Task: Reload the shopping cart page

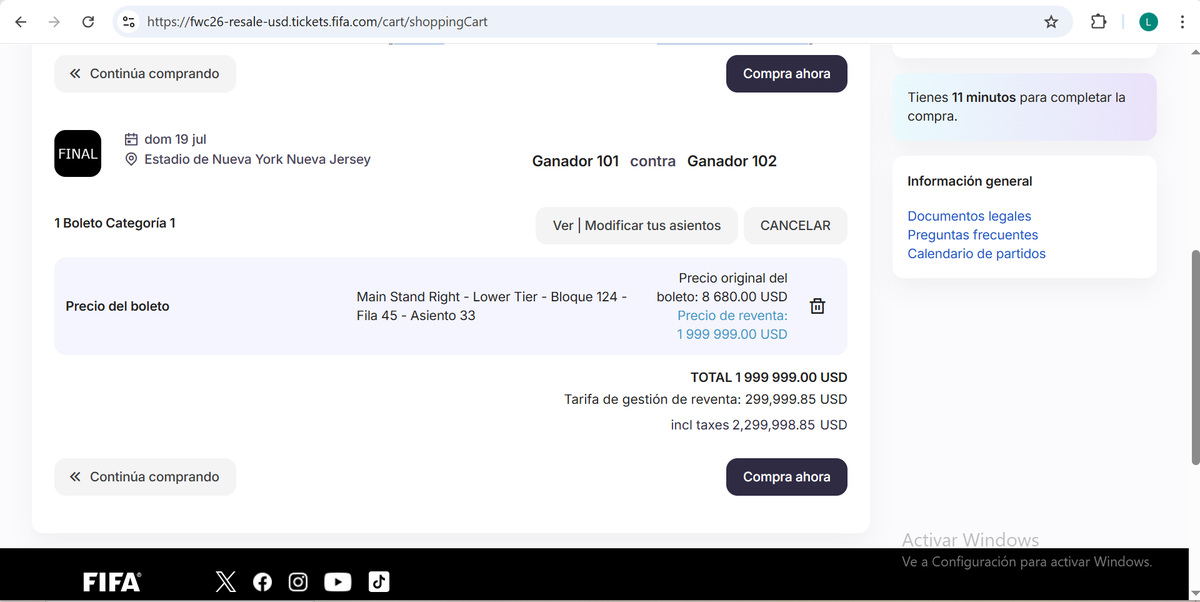Action: click(88, 21)
